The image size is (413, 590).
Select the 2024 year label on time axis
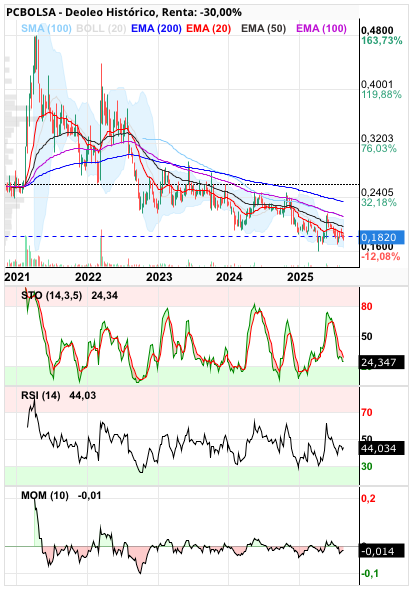[x=229, y=277]
